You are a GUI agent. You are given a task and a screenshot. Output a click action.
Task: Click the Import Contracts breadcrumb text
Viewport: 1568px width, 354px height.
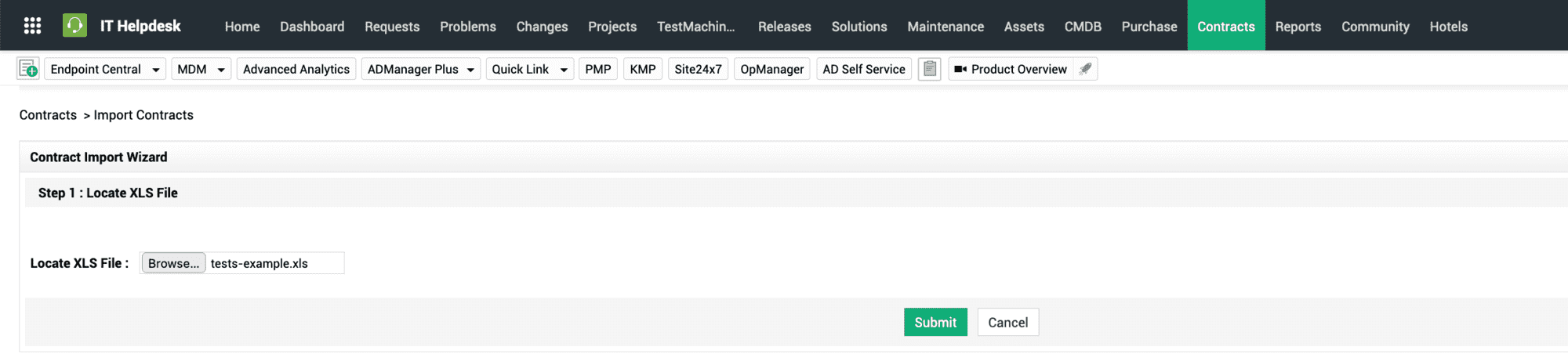[x=143, y=115]
